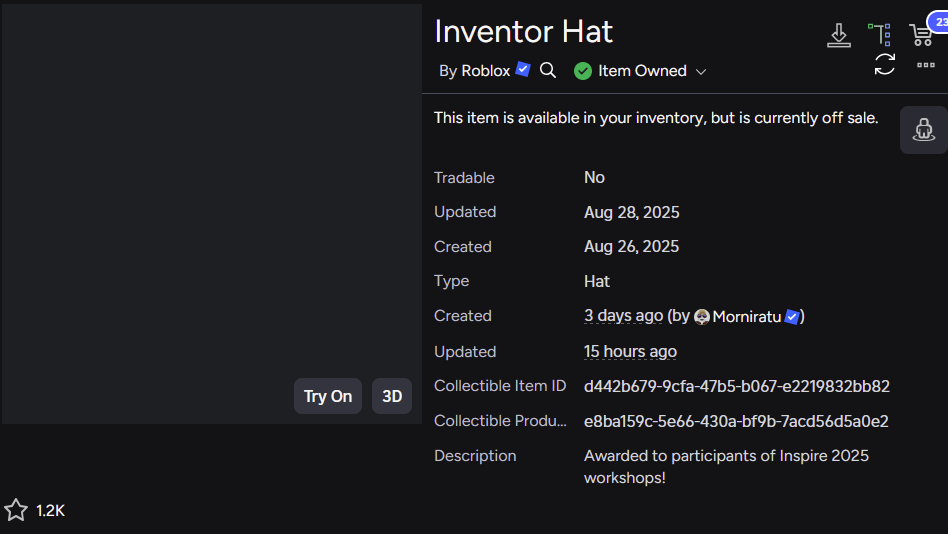
Task: Click the cart item count badge
Action: click(x=939, y=22)
